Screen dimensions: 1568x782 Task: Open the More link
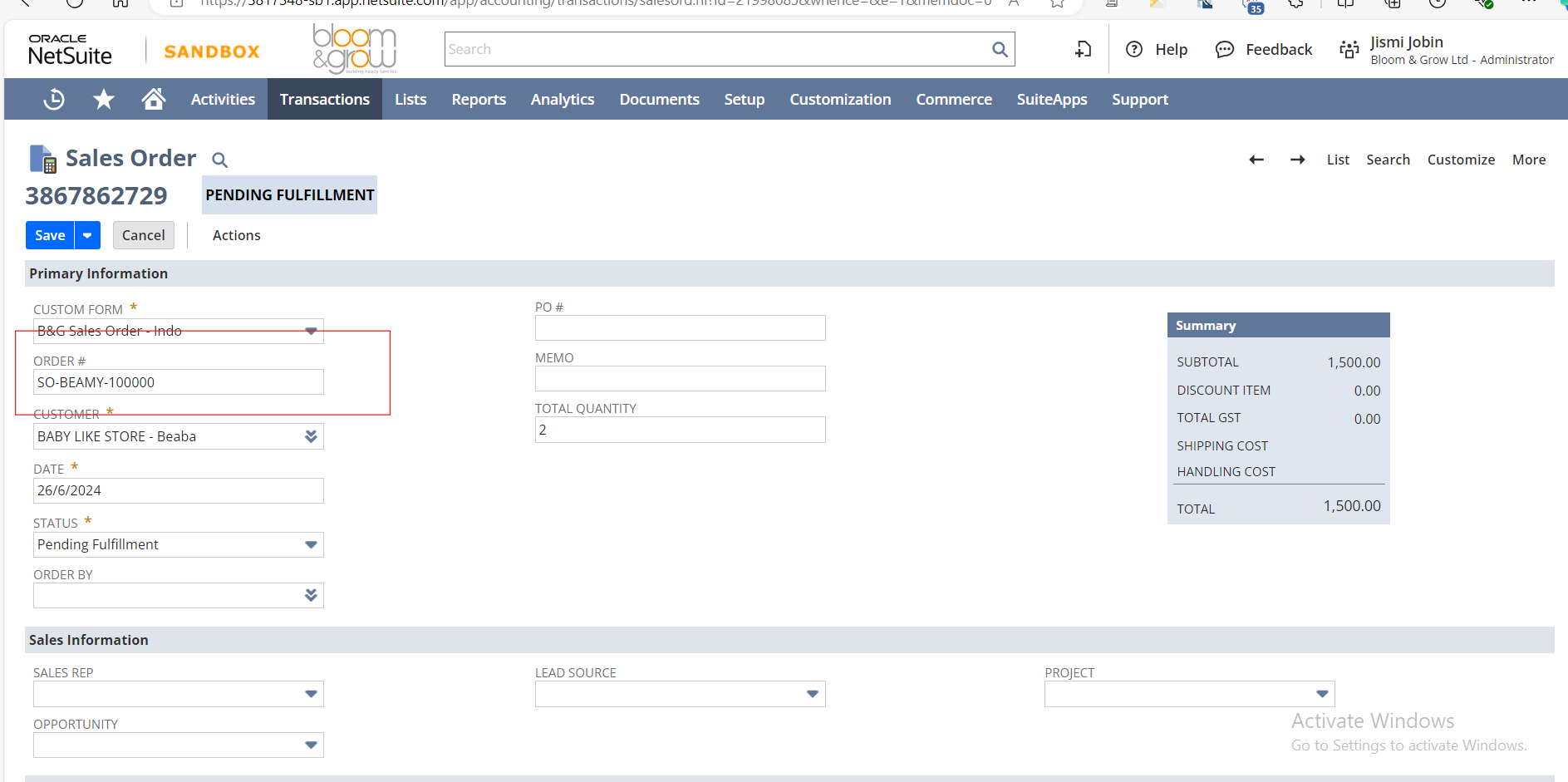(x=1529, y=160)
